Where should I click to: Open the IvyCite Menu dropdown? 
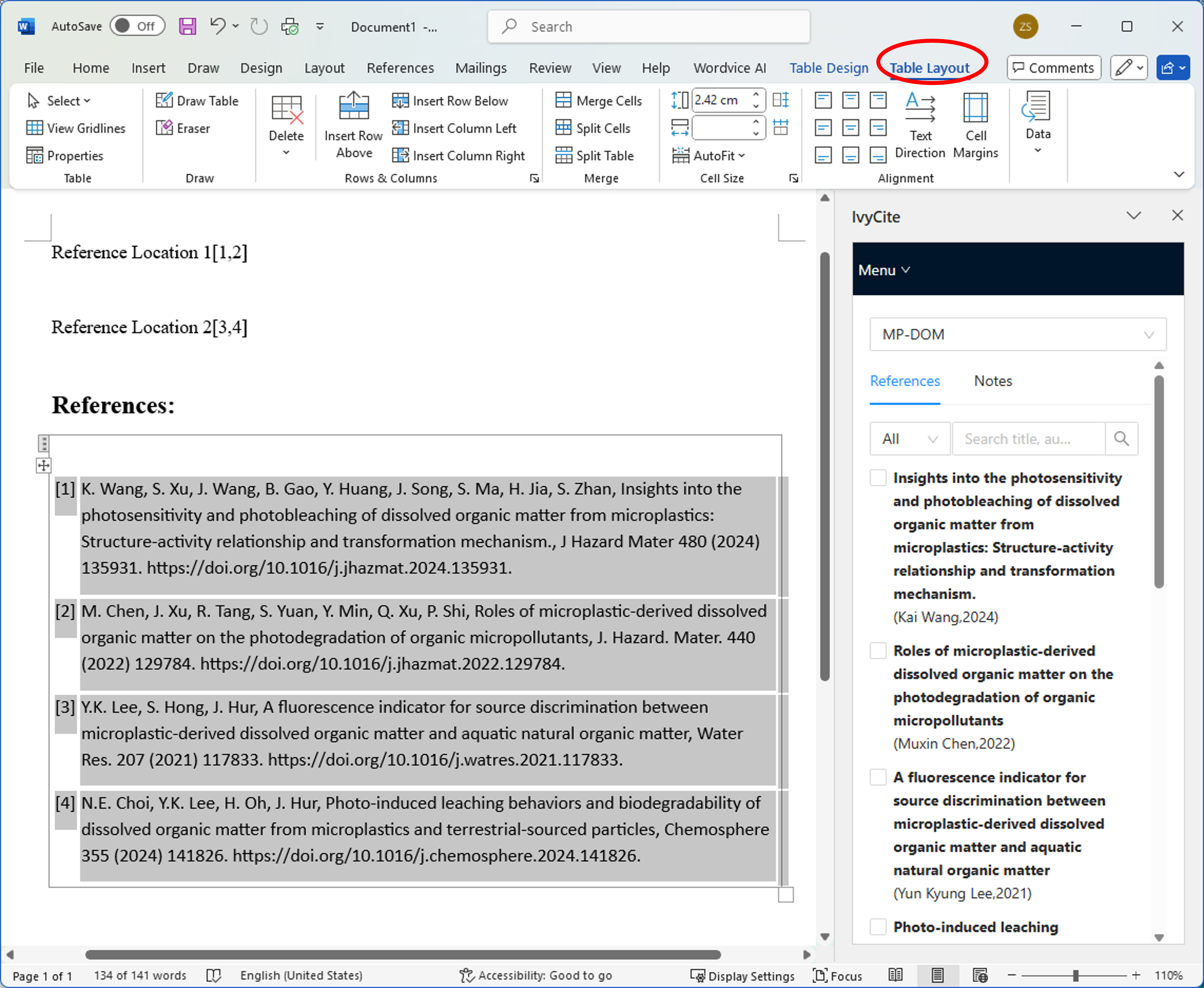point(884,270)
